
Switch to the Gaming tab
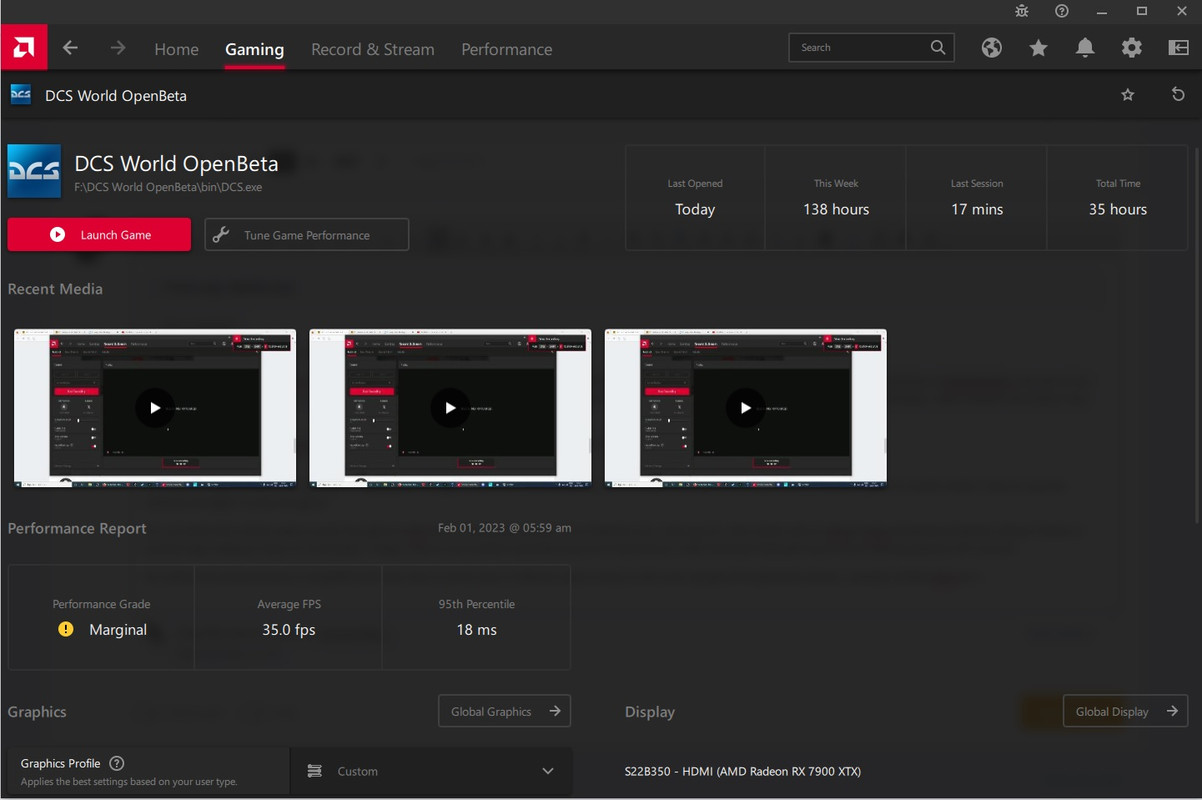point(254,49)
